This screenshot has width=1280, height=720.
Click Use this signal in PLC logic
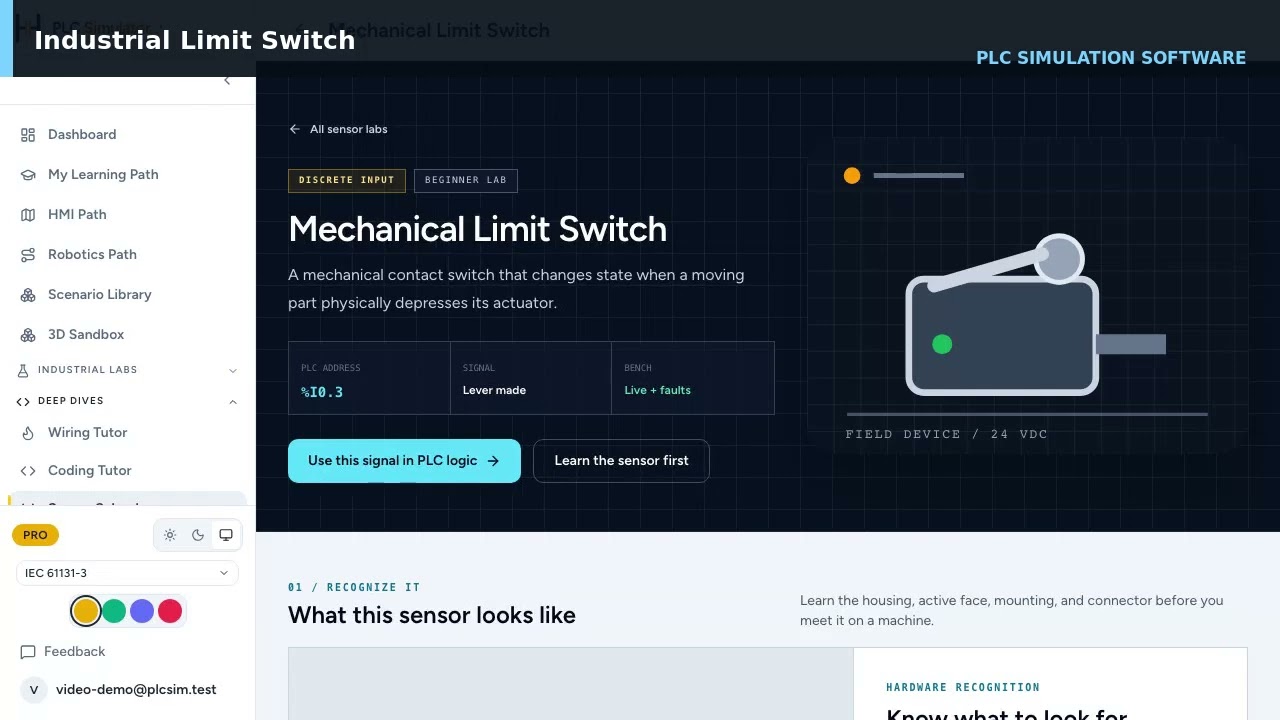click(x=404, y=461)
